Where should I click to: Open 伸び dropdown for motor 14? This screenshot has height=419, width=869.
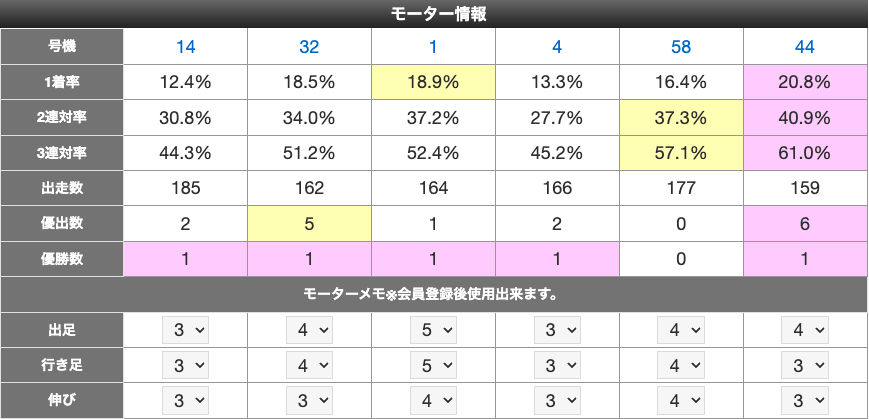(185, 401)
